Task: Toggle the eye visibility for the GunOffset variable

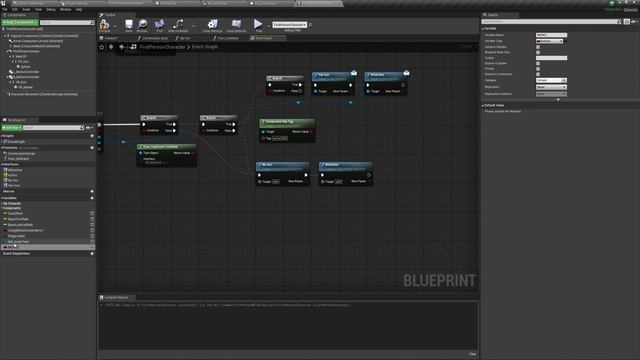Action: pos(92,213)
